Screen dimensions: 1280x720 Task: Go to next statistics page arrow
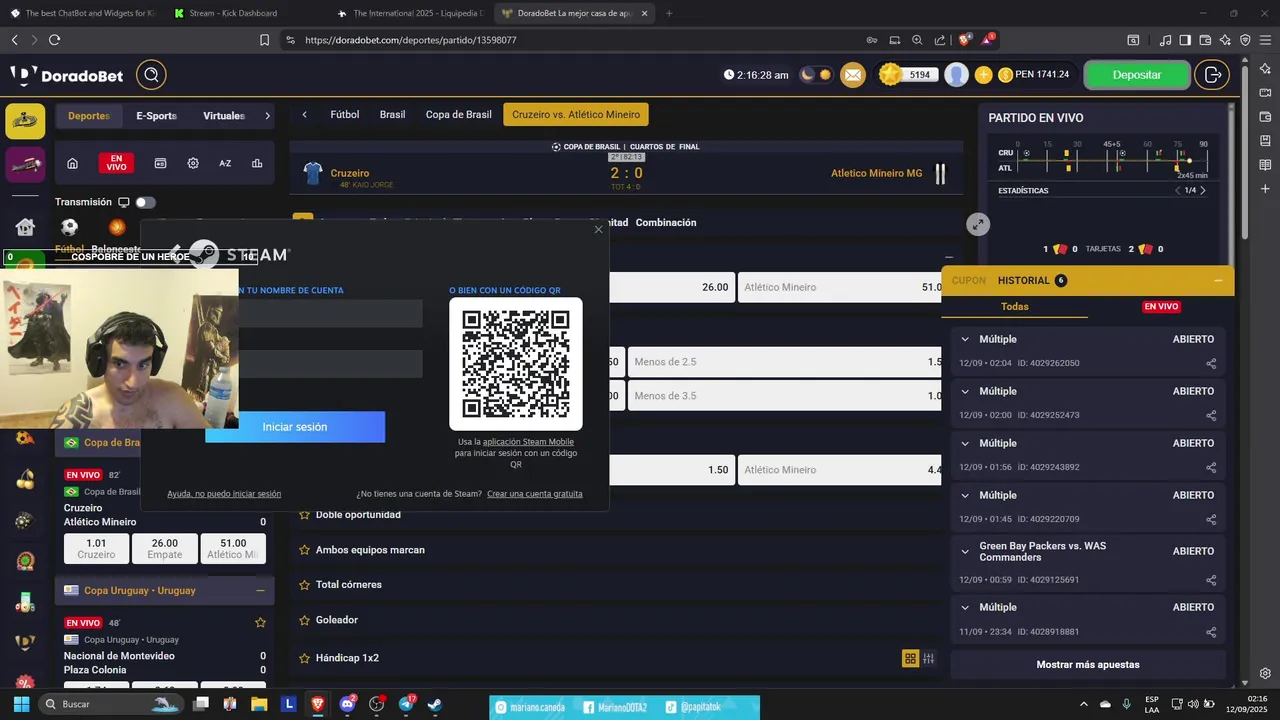[1202, 190]
